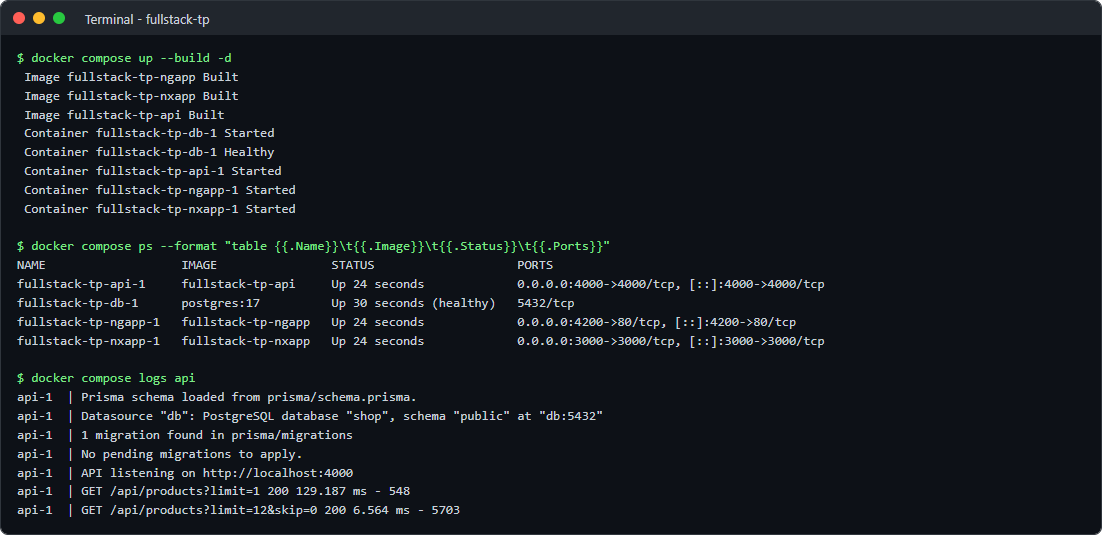
Task: Click the 5432/tcp ports entry
Action: point(545,304)
